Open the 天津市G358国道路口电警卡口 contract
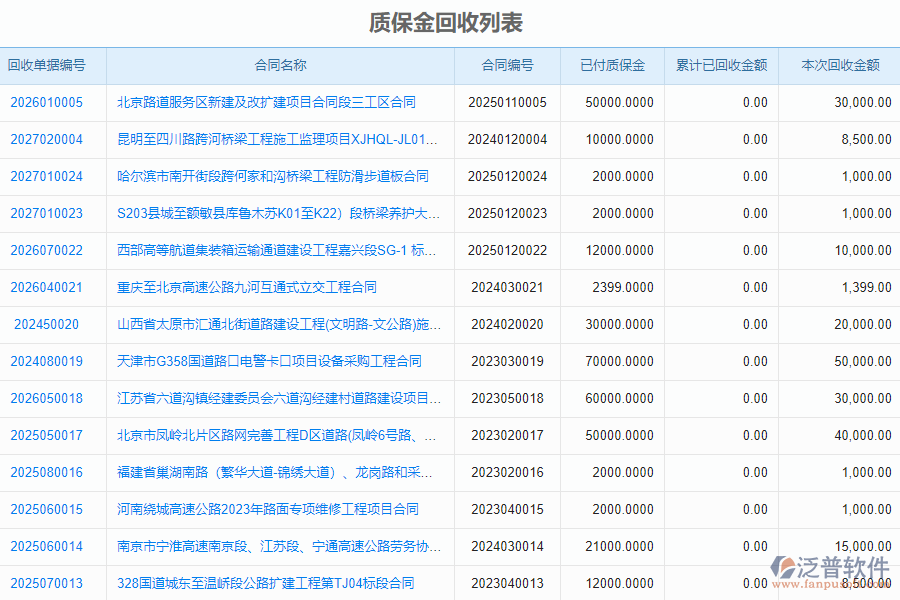 click(264, 361)
